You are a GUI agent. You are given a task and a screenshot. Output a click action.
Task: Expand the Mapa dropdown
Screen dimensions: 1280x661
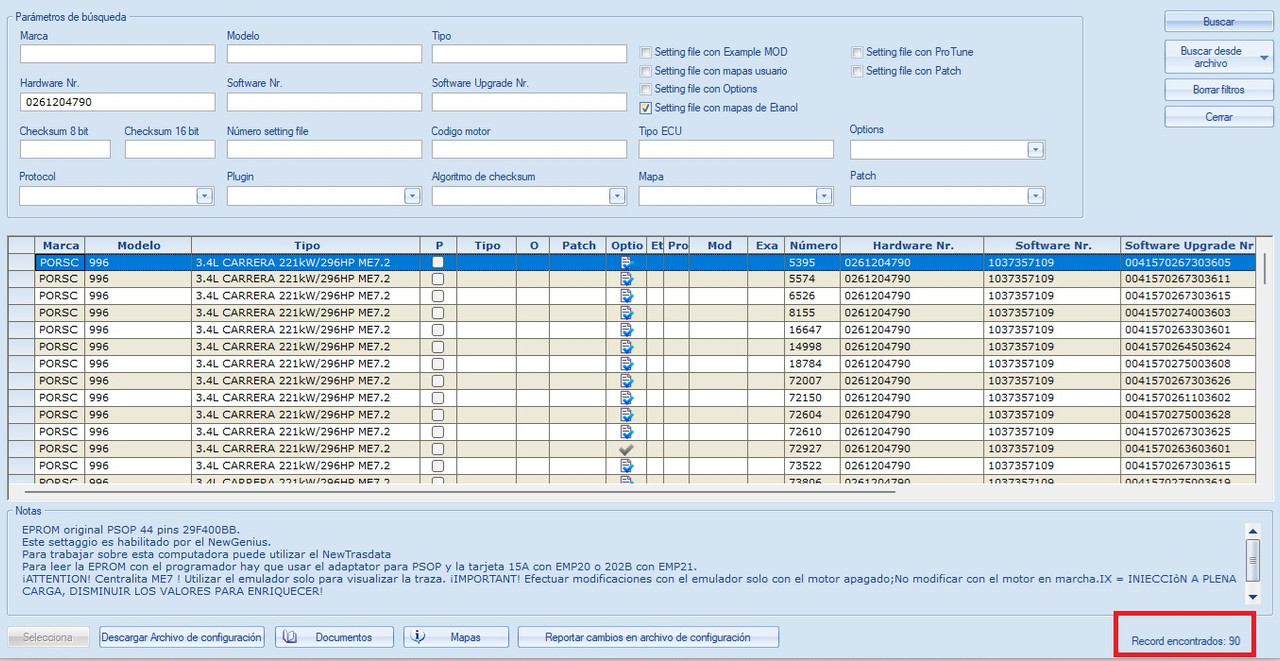point(824,197)
